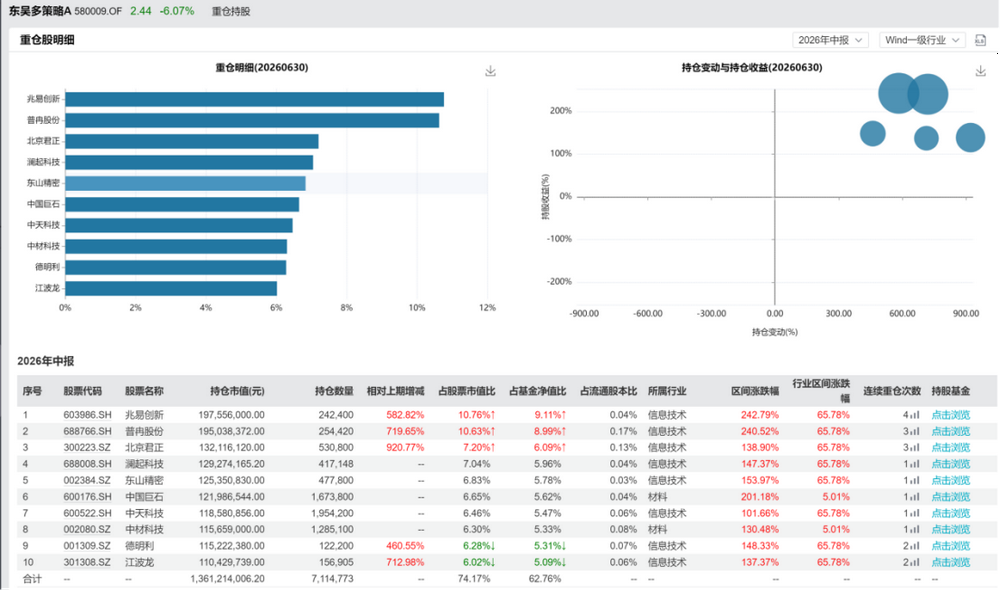Switch to the 重仓持股 tab
This screenshot has width=1000, height=591.
click(231, 11)
